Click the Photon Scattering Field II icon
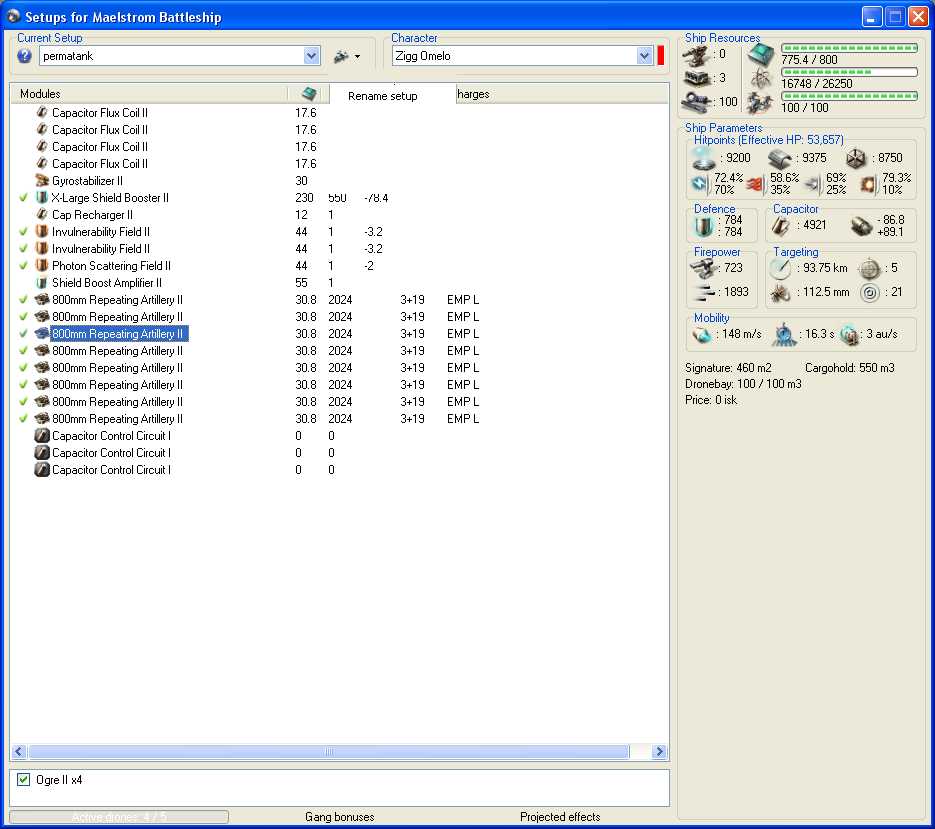The height and width of the screenshot is (829, 935). [x=42, y=266]
